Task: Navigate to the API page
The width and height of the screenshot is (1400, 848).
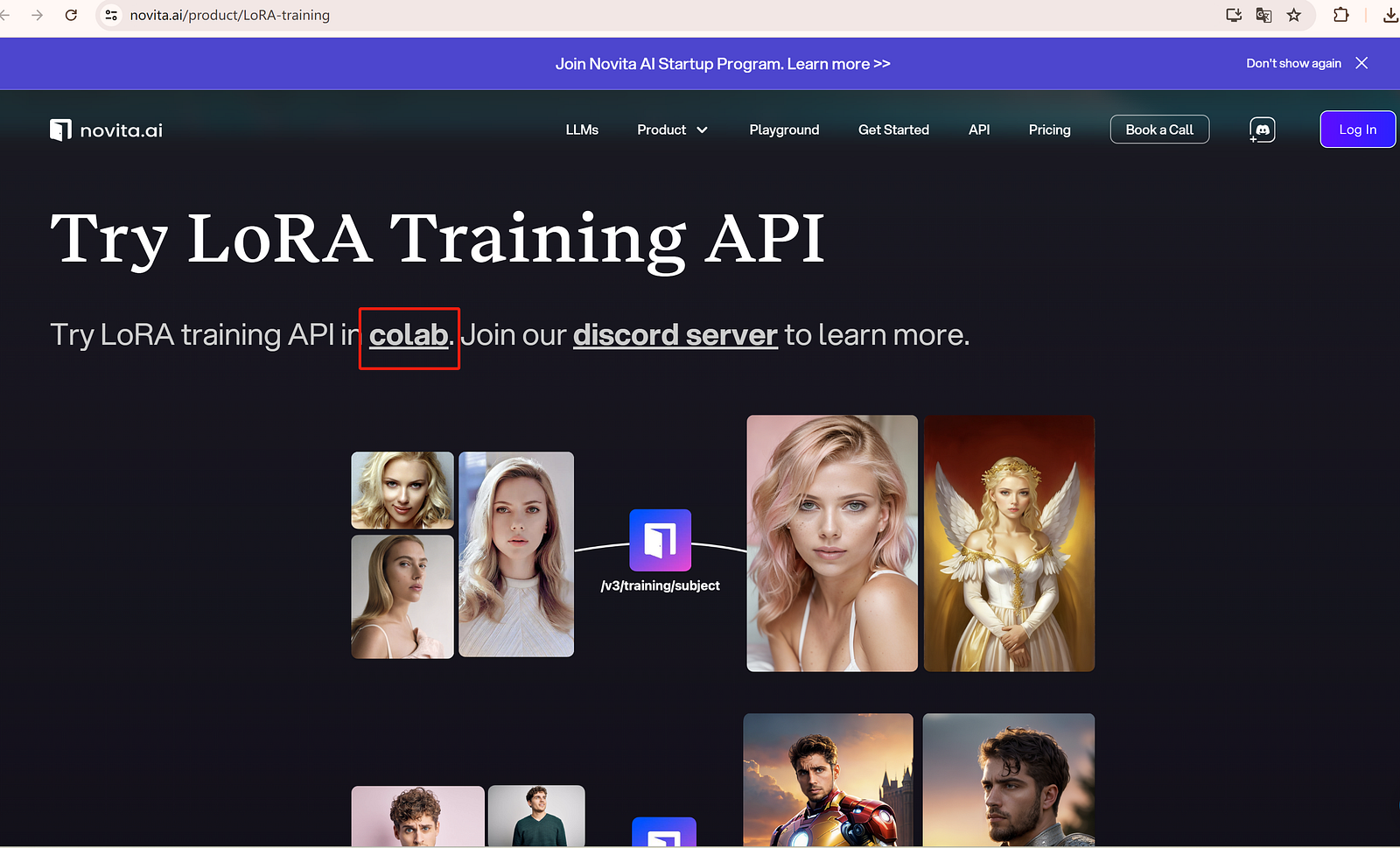Action: pos(979,130)
